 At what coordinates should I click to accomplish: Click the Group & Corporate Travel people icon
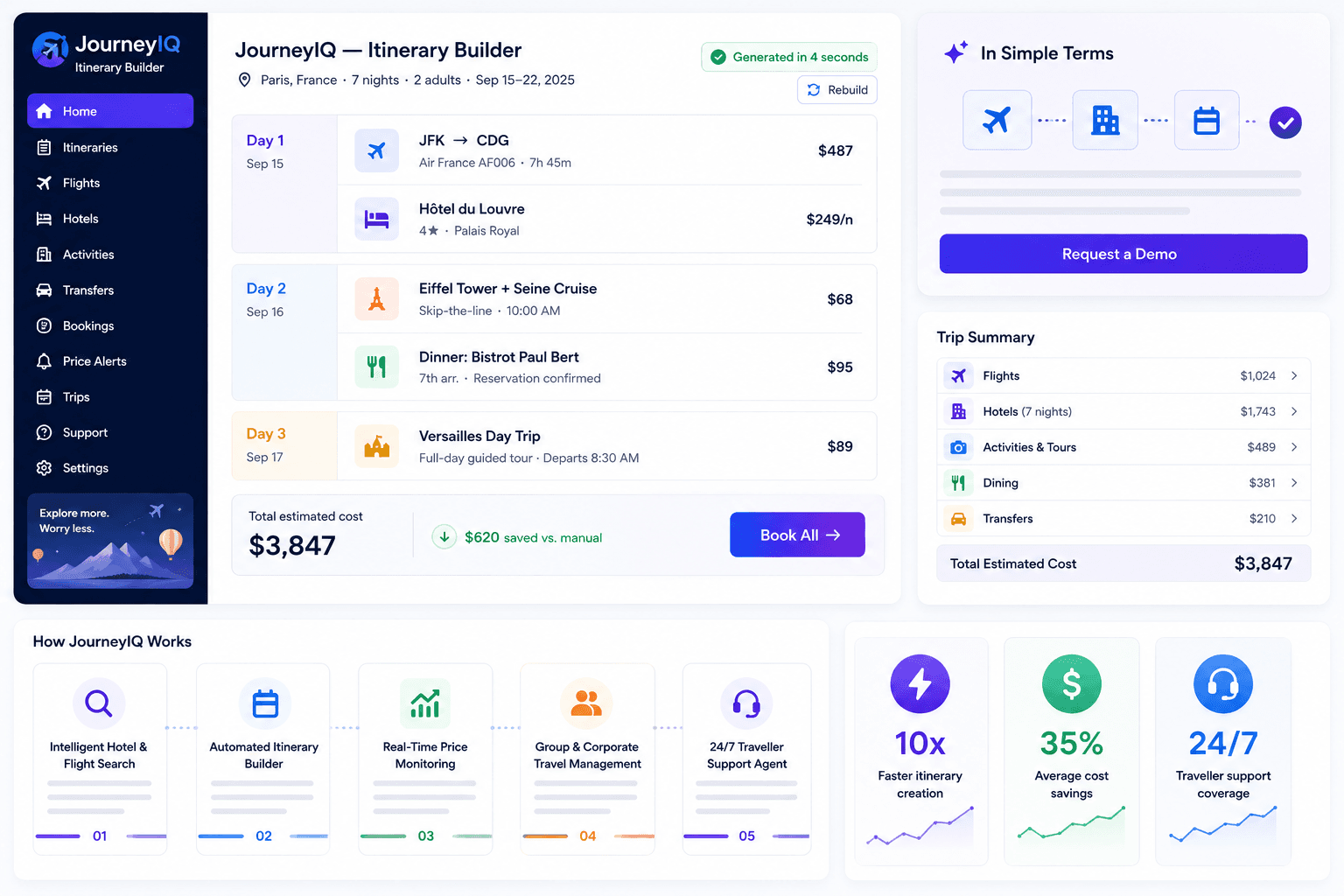586,703
